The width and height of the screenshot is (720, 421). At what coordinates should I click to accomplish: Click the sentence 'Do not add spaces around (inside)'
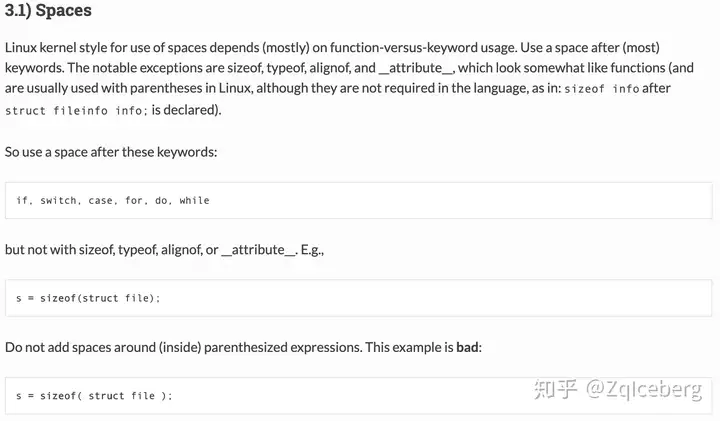[103, 348]
